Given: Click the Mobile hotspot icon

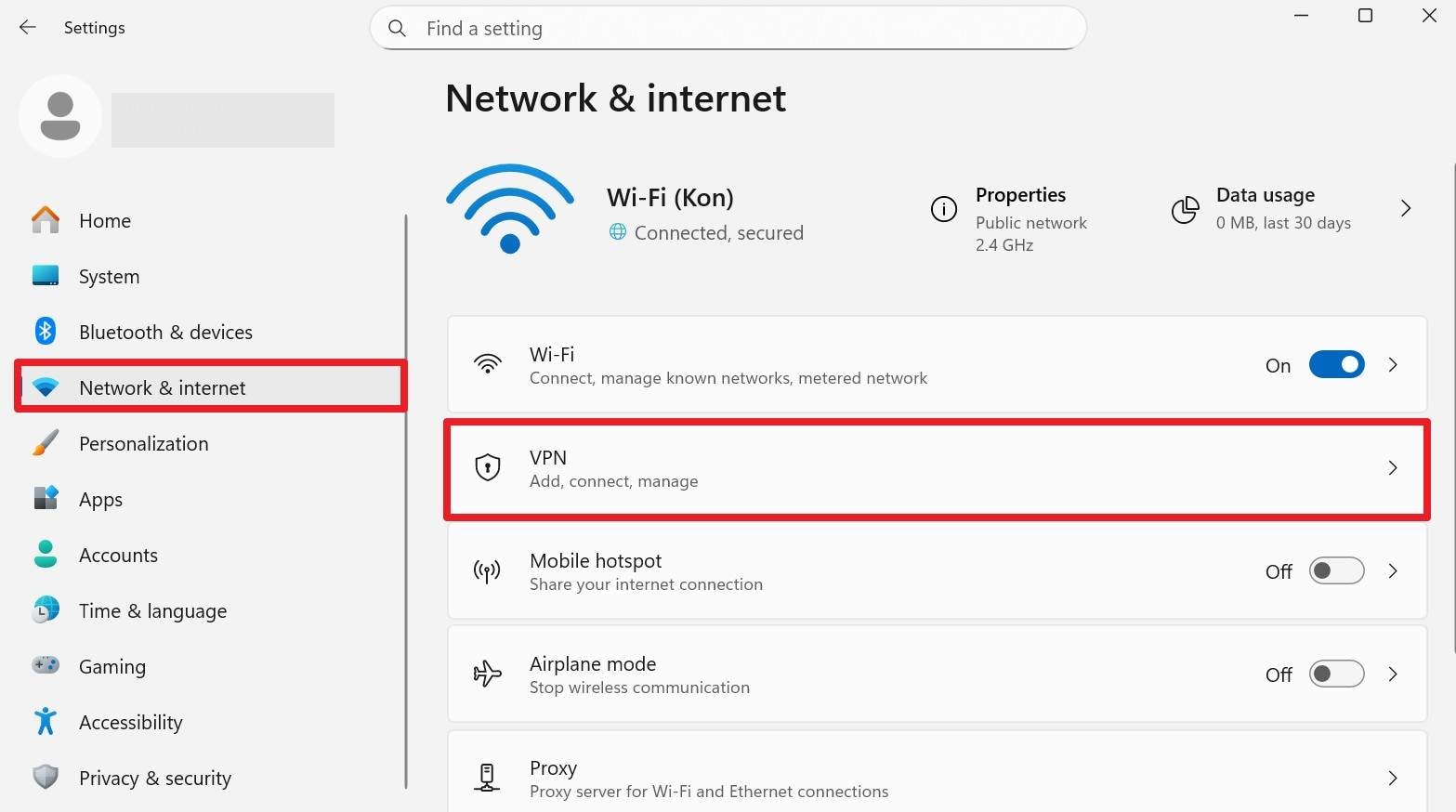Looking at the screenshot, I should click(x=487, y=571).
